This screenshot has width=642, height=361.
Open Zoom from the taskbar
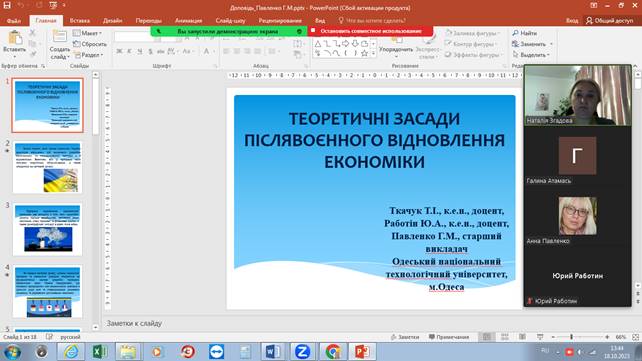coord(302,351)
